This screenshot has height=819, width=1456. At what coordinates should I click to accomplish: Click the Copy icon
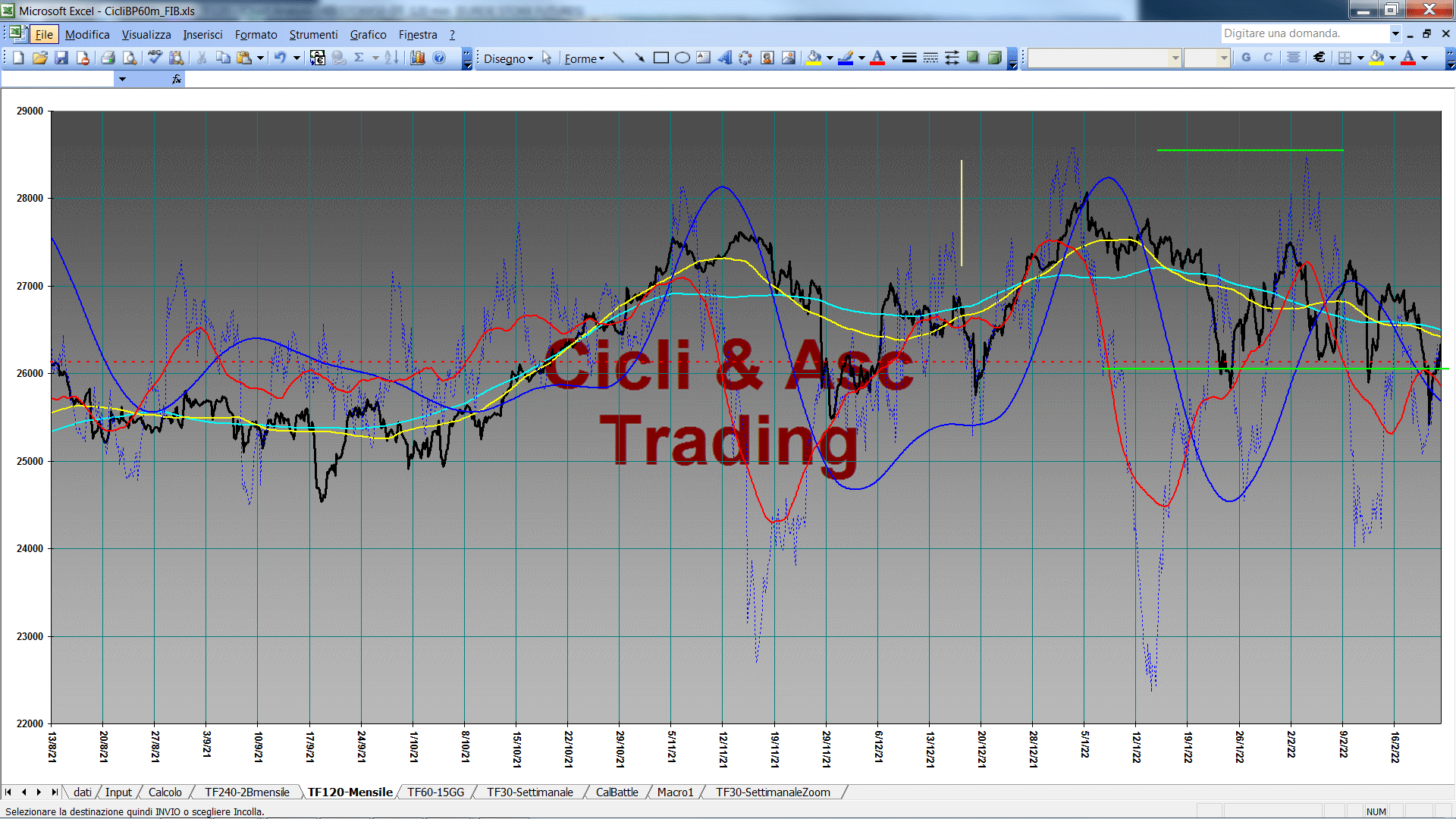click(x=223, y=58)
